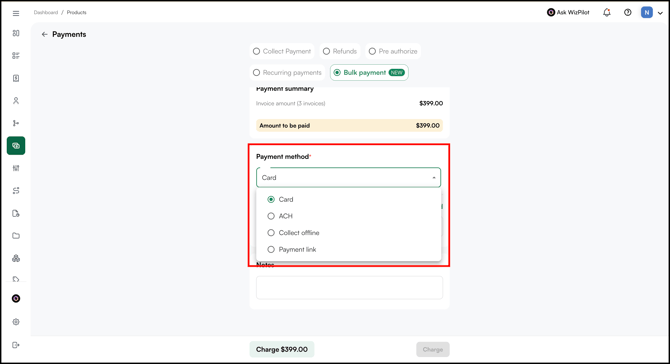
Task: Open the Products breadcrumb link
Action: (76, 12)
